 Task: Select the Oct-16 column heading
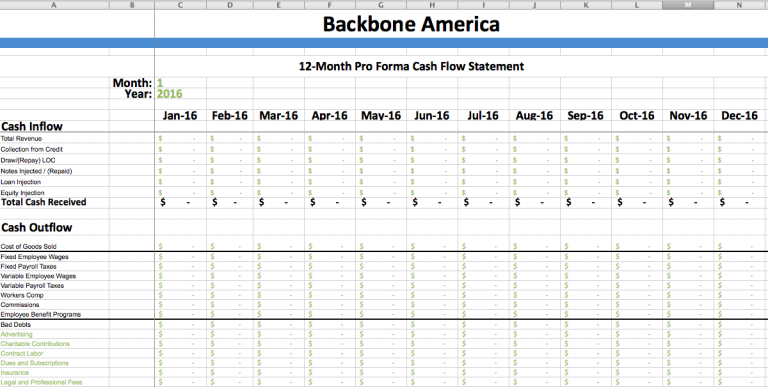click(637, 116)
